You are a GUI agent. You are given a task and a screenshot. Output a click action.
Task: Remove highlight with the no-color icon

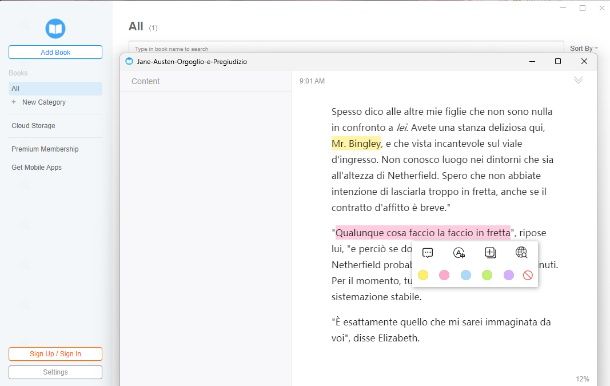(x=528, y=275)
